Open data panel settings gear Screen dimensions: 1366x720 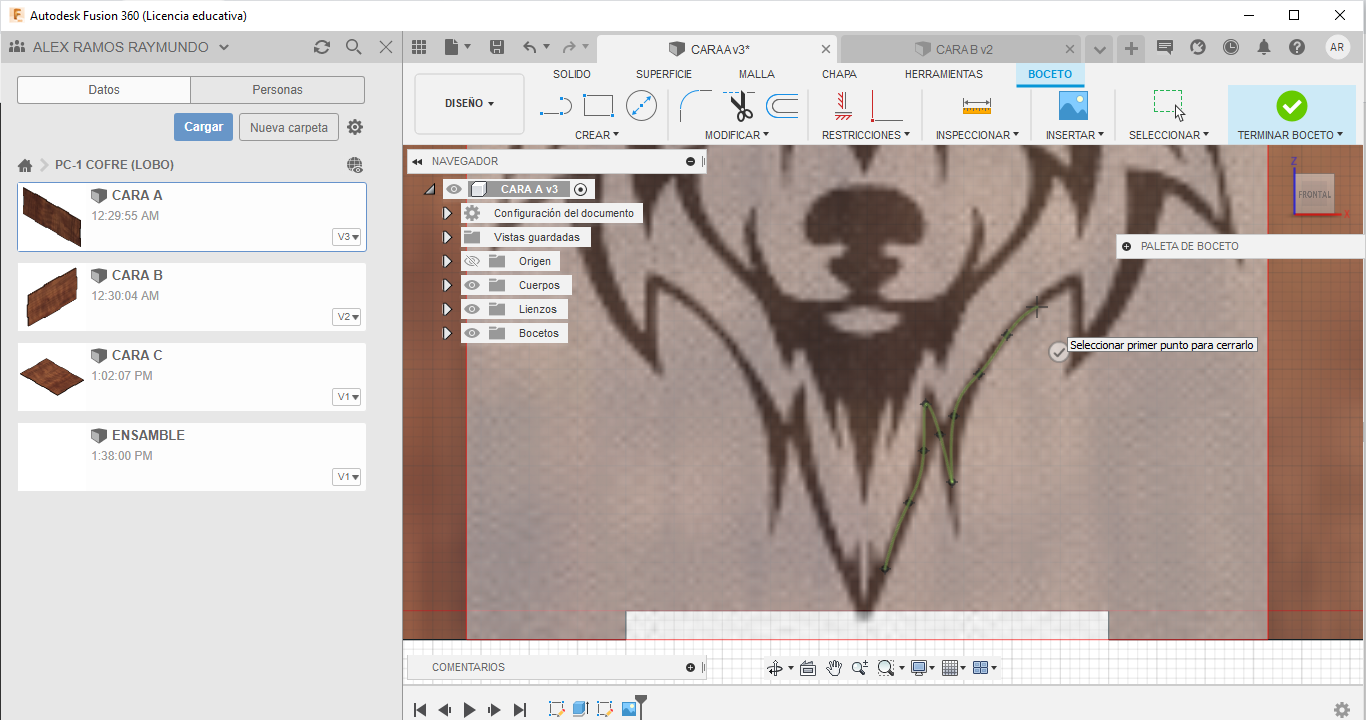(355, 127)
